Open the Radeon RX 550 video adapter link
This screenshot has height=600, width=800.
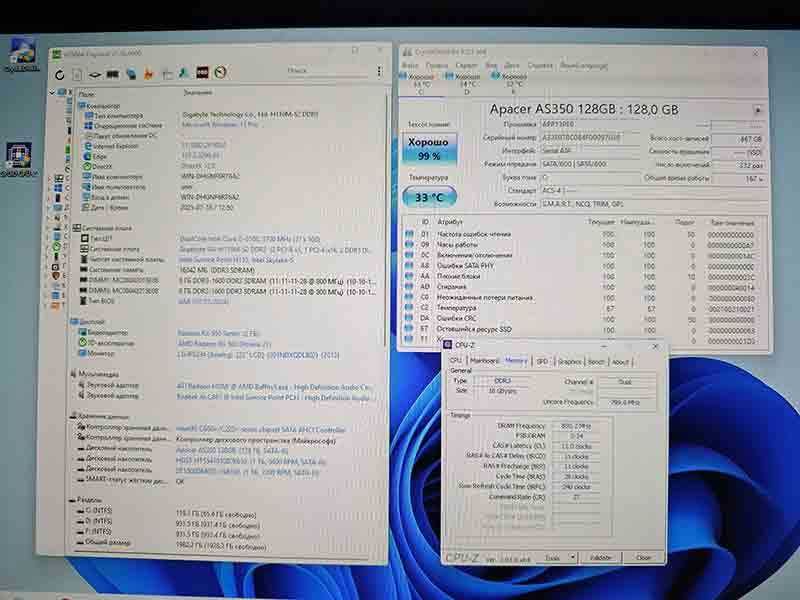tap(218, 333)
